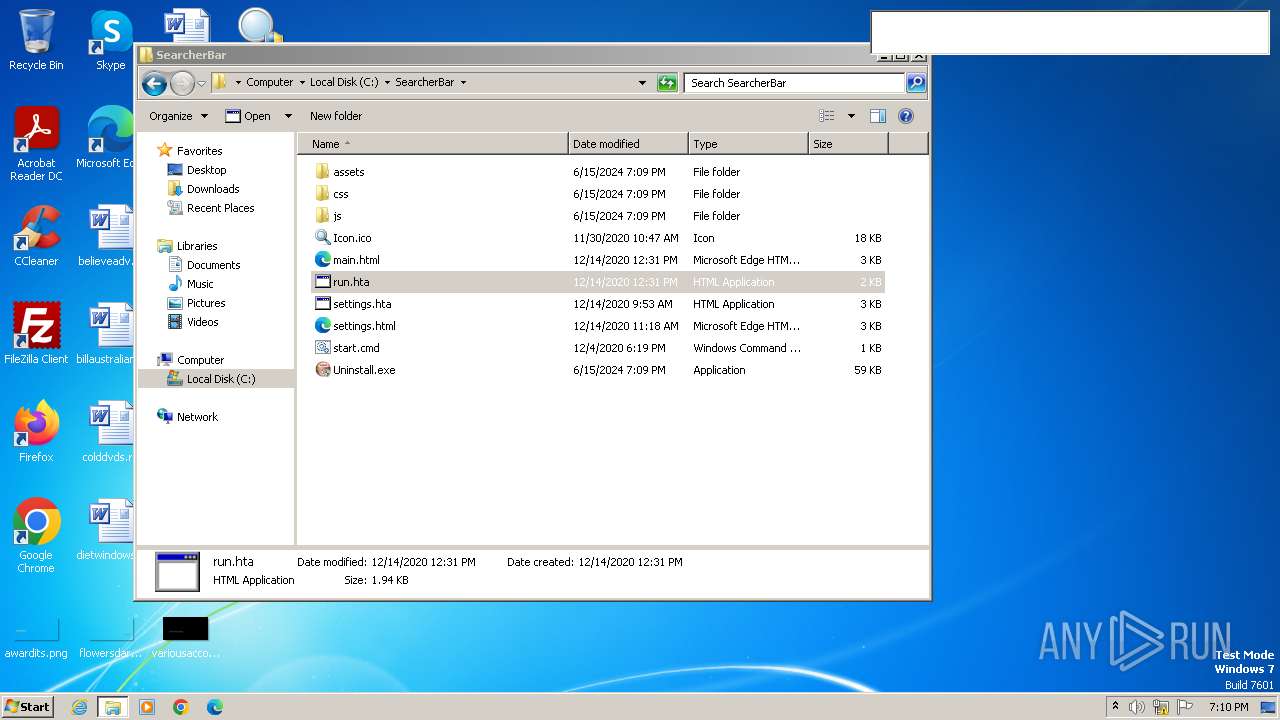Image resolution: width=1280 pixels, height=720 pixels.
Task: Open Music library
Action: pyautogui.click(x=200, y=284)
